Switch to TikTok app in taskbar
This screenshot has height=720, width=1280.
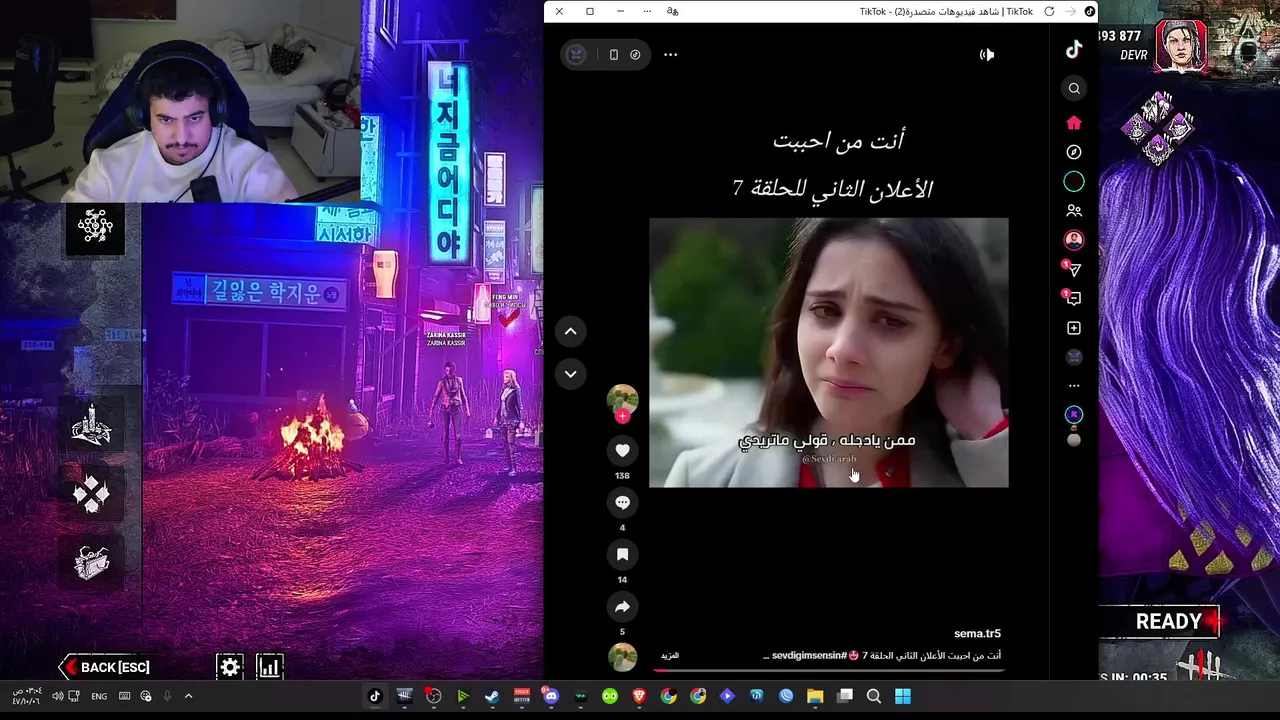tap(375, 696)
